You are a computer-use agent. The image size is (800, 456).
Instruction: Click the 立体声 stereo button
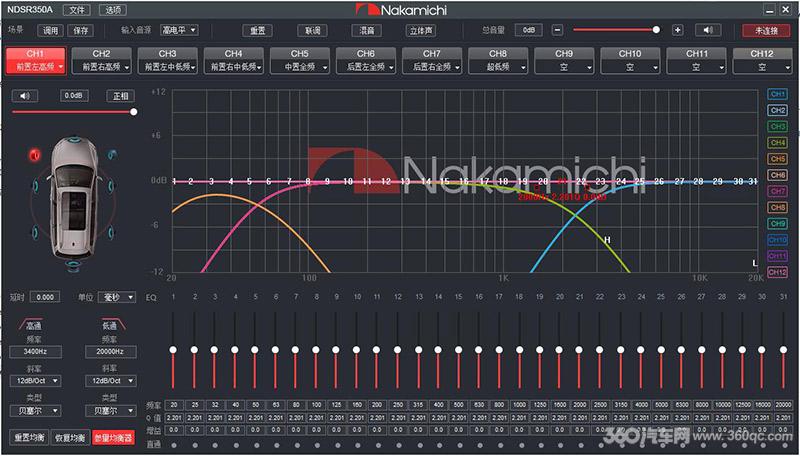click(x=421, y=31)
